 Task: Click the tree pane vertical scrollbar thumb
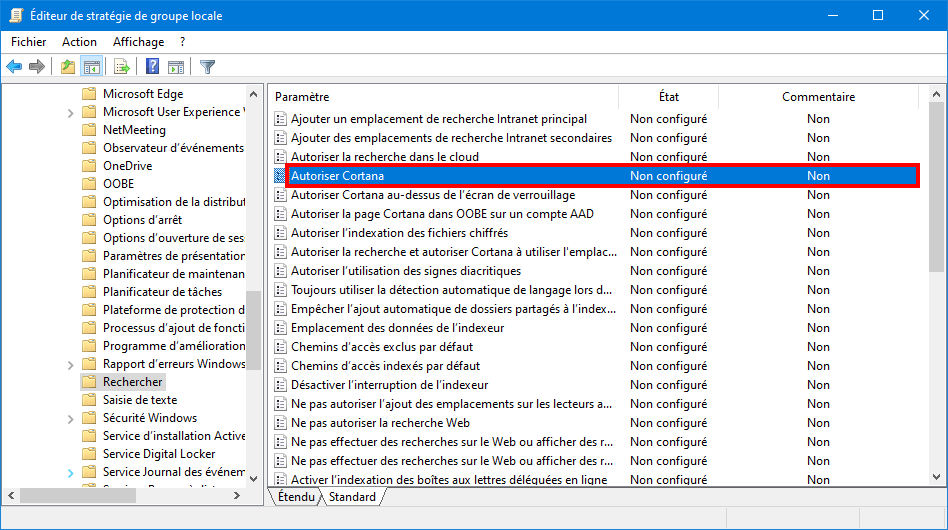(x=253, y=331)
